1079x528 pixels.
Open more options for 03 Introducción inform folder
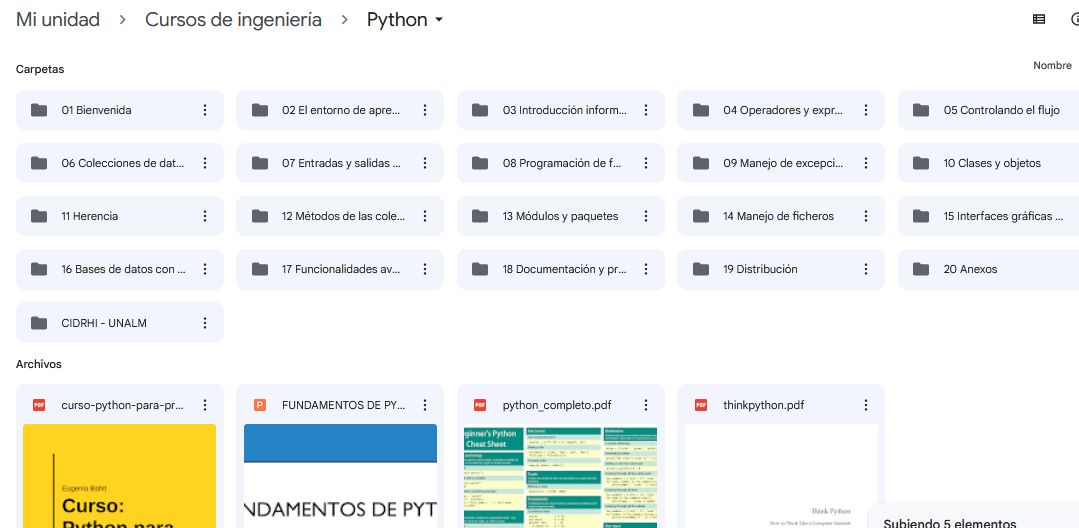point(645,110)
